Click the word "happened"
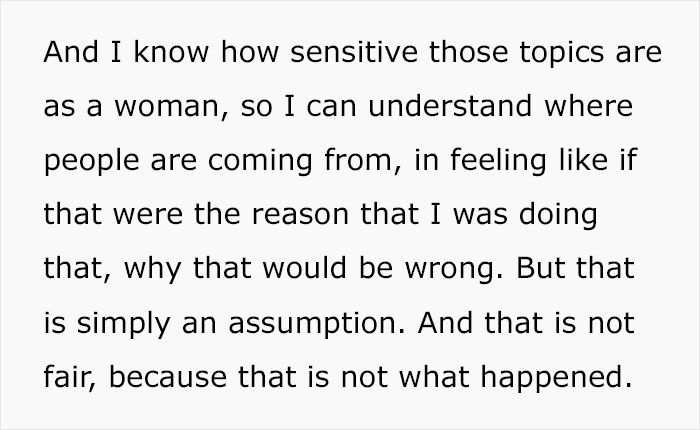This screenshot has height=430, width=700. 552,378
